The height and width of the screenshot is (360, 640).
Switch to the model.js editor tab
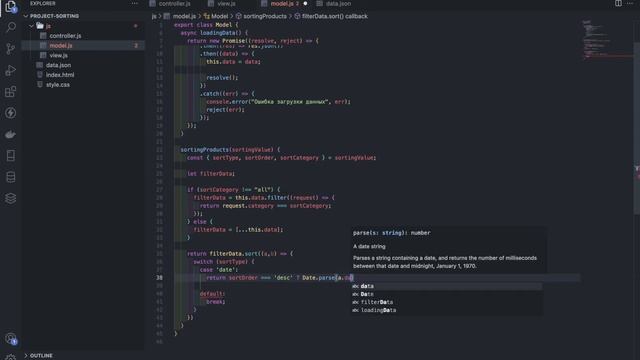coord(282,4)
